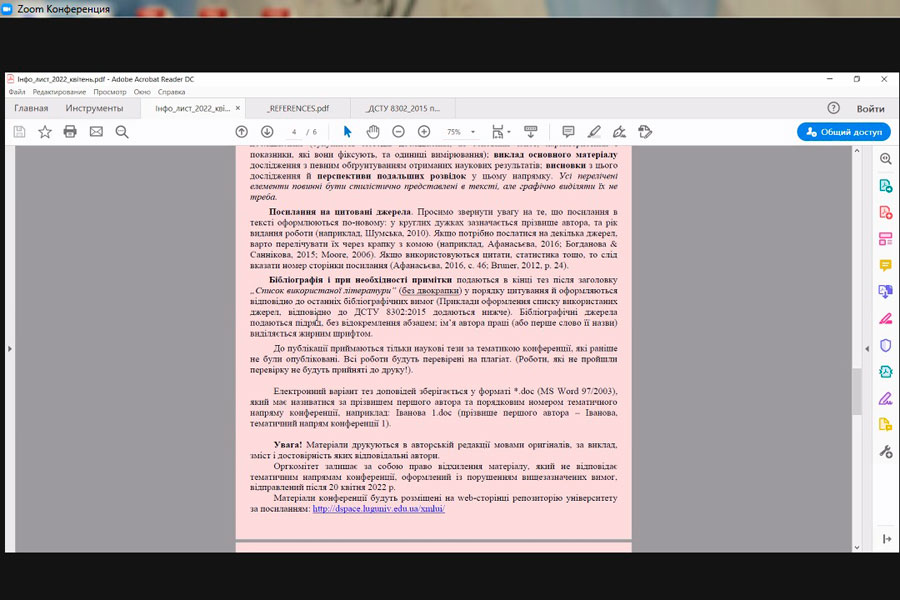Click the star bookmark icon in toolbar

[45, 131]
